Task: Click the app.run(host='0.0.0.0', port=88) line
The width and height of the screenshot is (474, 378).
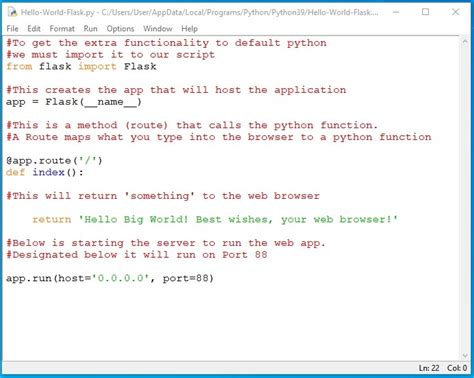Action: 110,278
